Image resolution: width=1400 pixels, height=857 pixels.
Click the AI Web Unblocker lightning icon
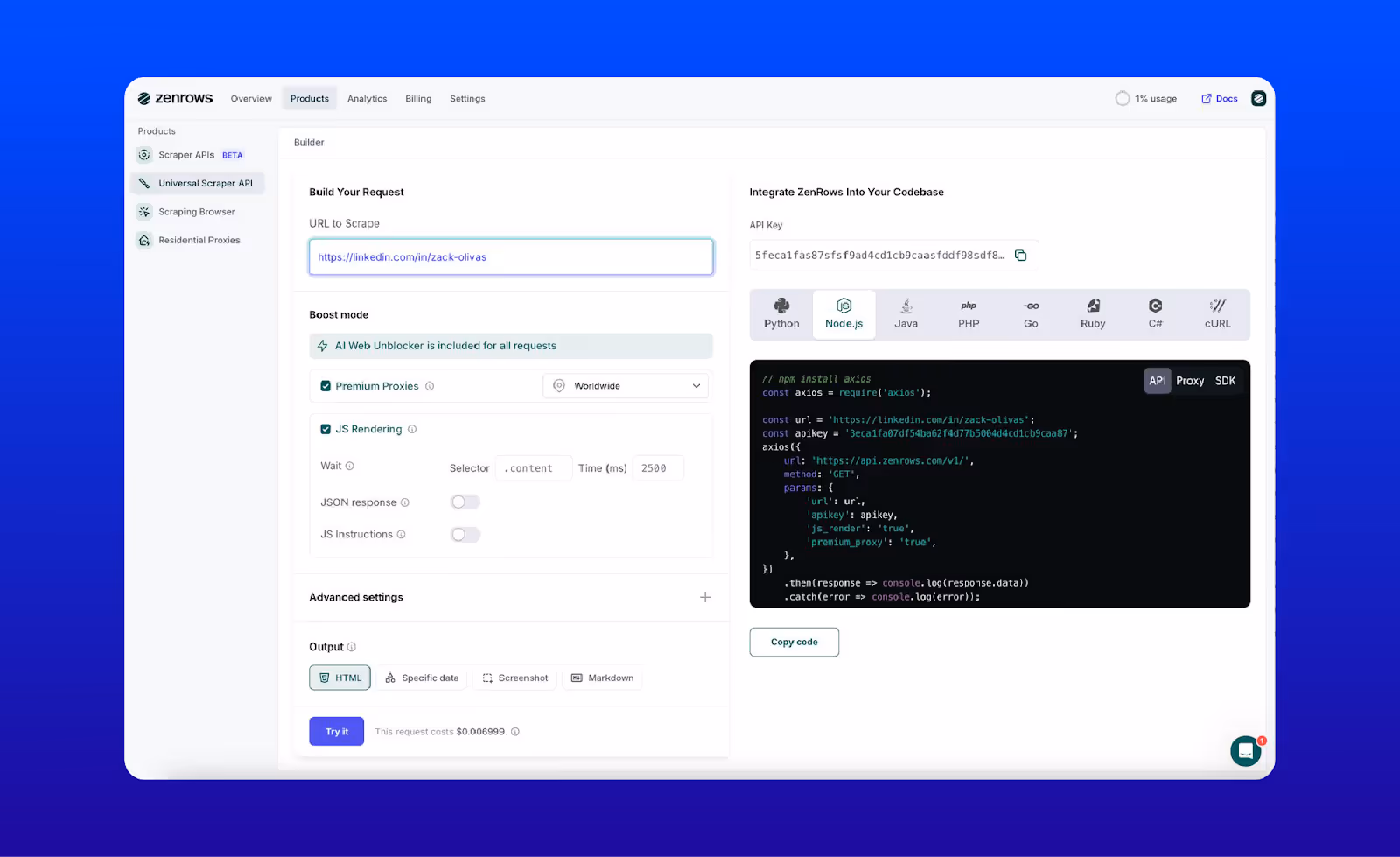(322, 346)
